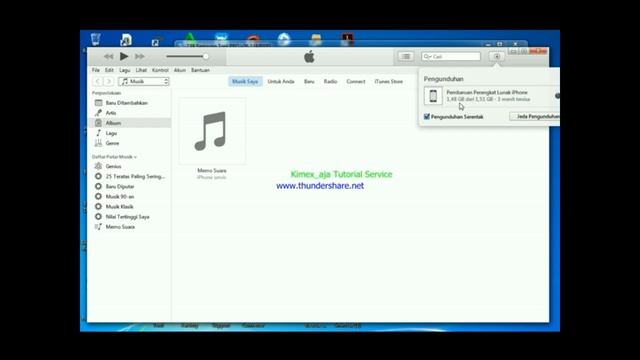This screenshot has height=360, width=640.
Task: Select Genre in the sidebar
Action: tap(129, 143)
